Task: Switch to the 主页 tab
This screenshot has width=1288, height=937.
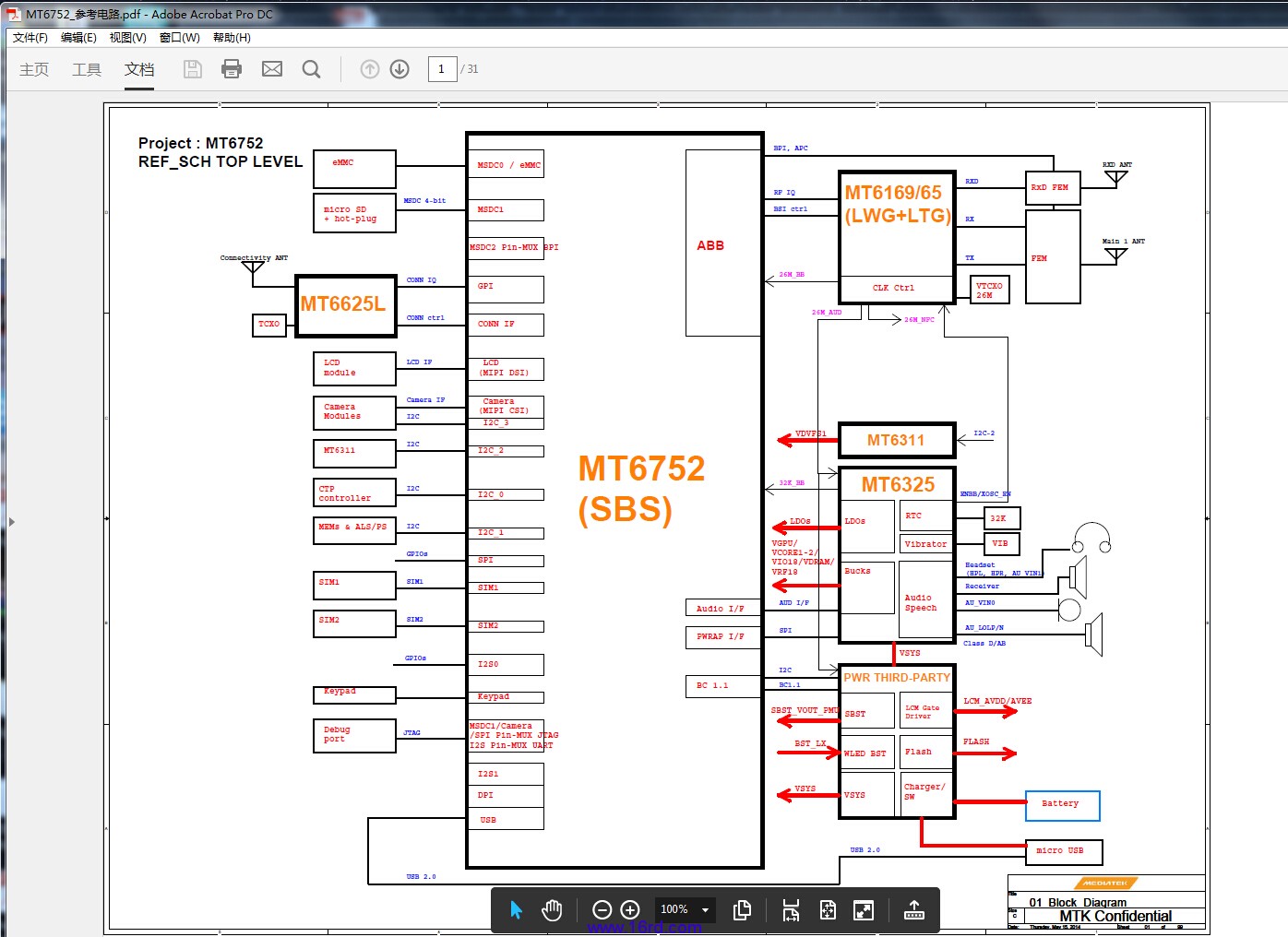Action: pyautogui.click(x=34, y=69)
